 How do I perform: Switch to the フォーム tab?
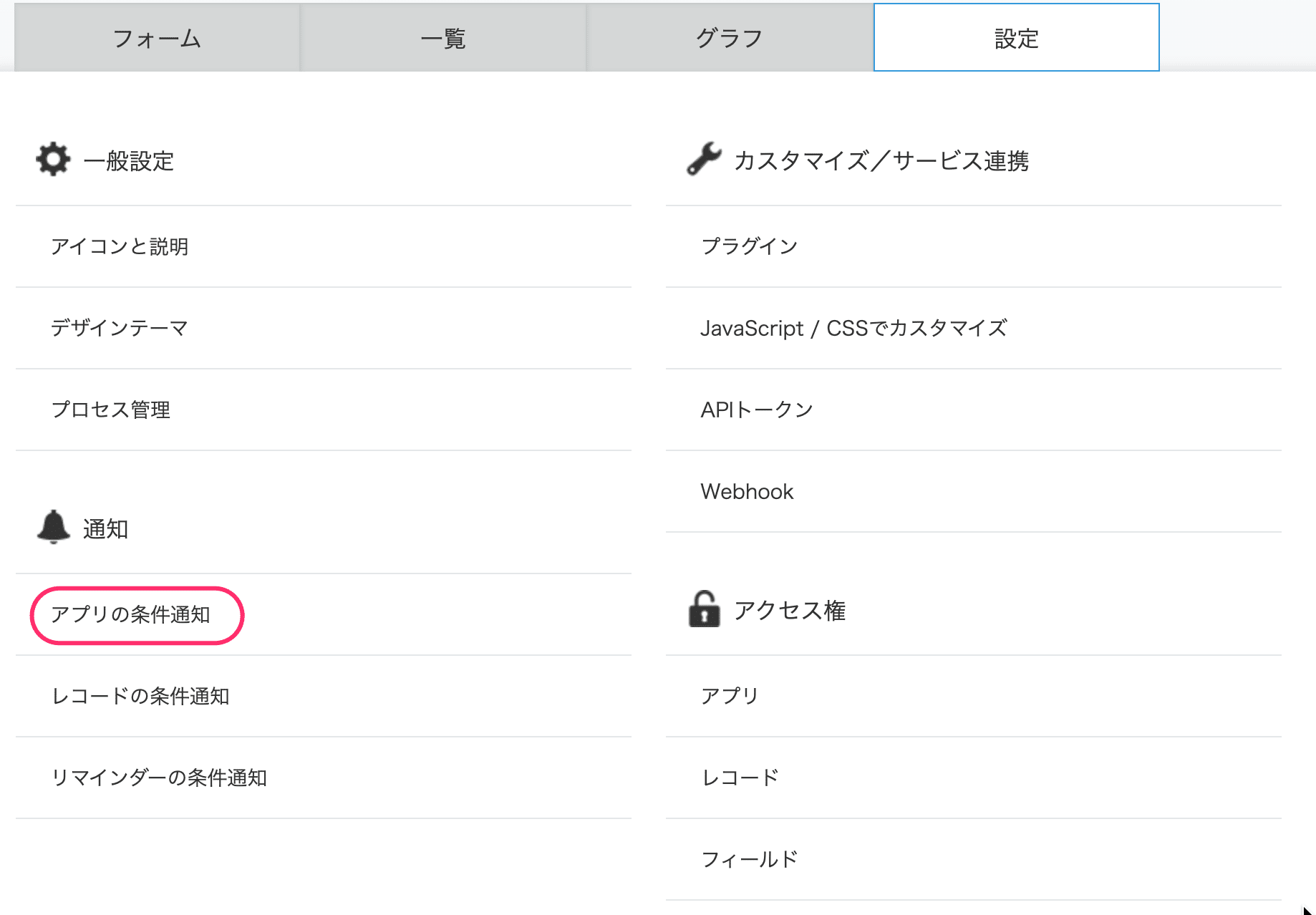pyautogui.click(x=157, y=37)
